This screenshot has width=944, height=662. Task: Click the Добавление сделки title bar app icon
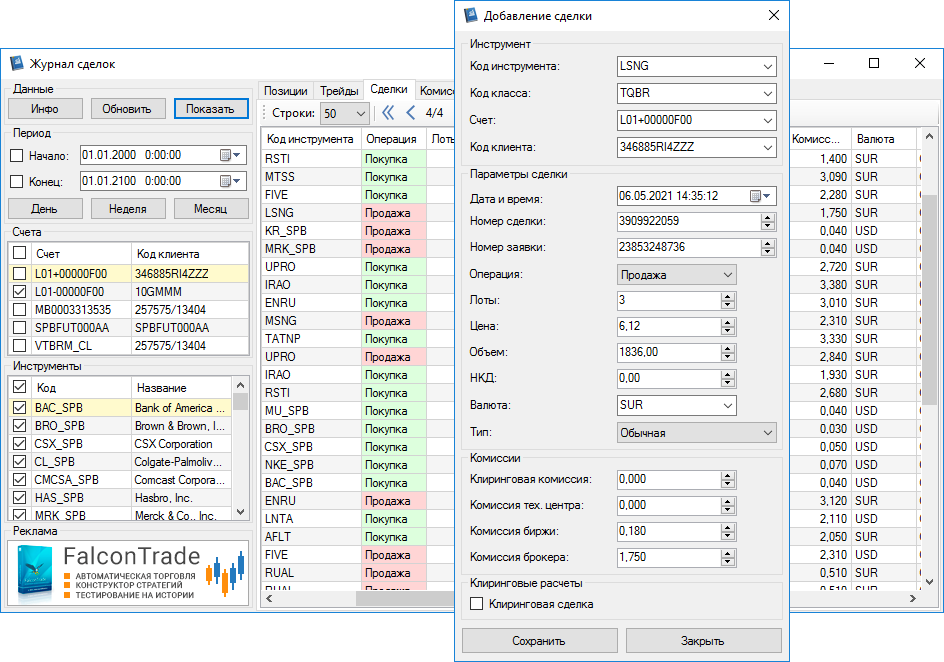pyautogui.click(x=471, y=16)
